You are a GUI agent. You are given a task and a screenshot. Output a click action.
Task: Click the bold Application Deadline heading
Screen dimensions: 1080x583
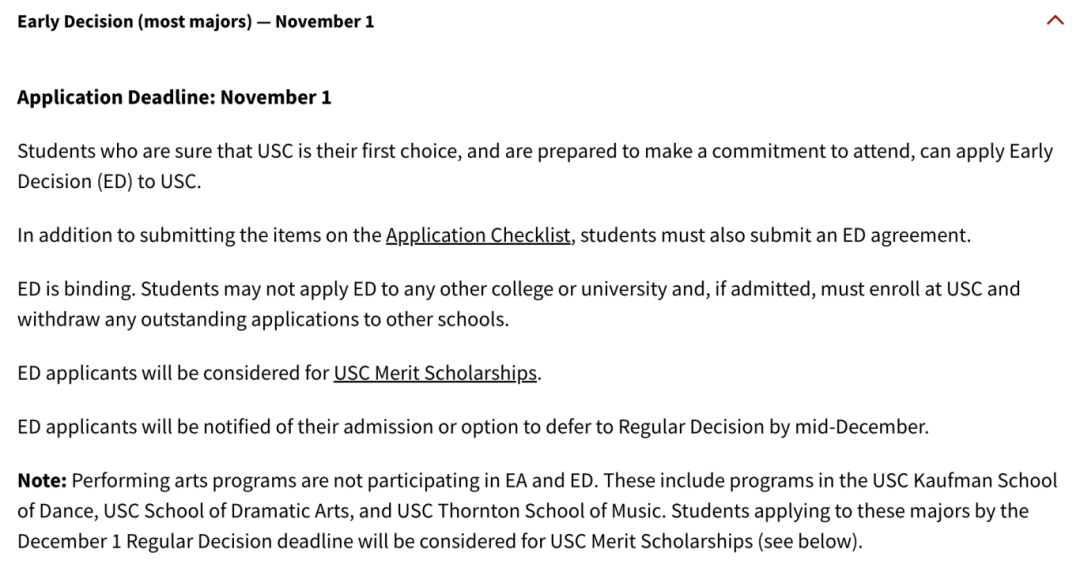[174, 98]
